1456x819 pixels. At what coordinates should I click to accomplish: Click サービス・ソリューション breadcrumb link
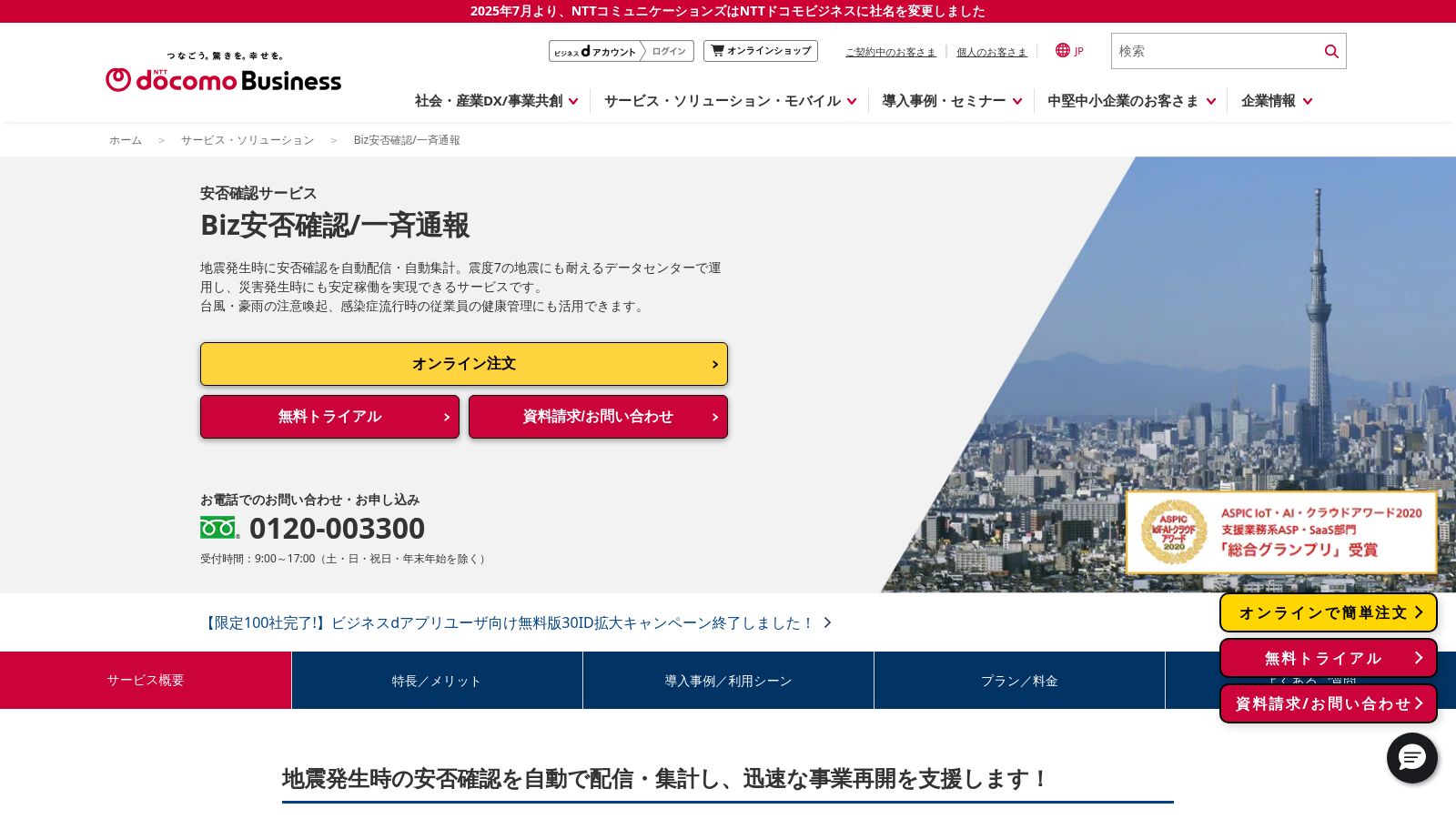[248, 140]
